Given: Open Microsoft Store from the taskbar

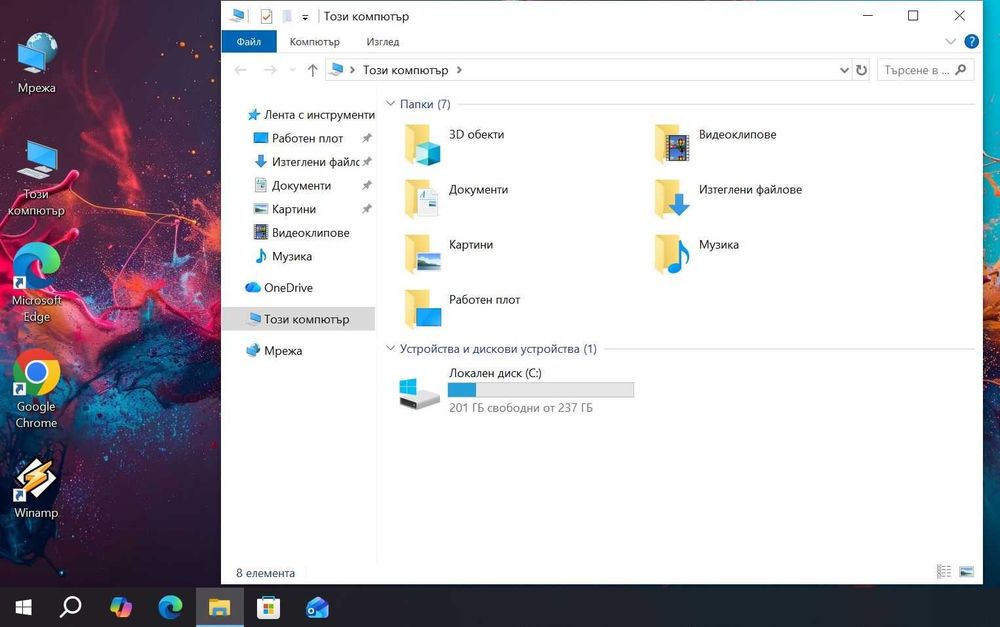Looking at the screenshot, I should click(268, 607).
